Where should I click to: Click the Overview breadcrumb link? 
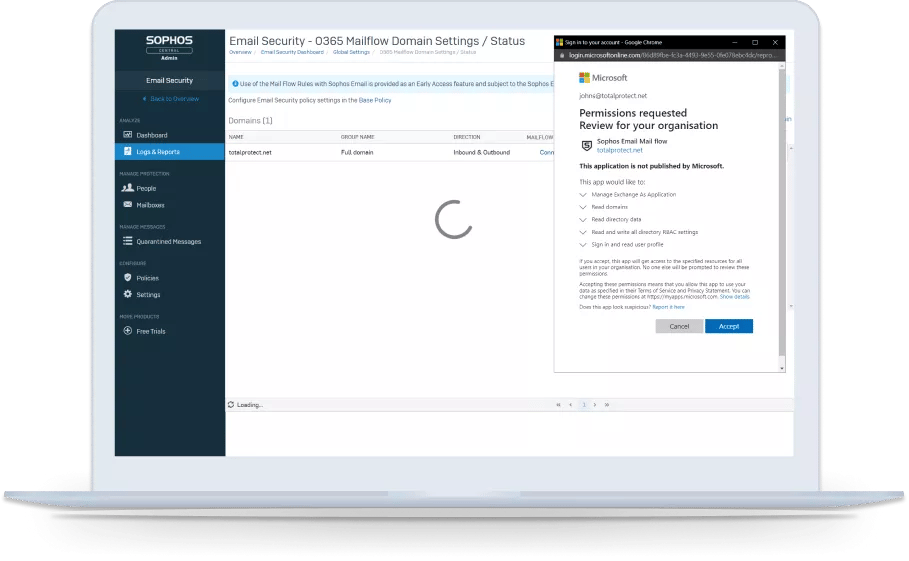240,52
